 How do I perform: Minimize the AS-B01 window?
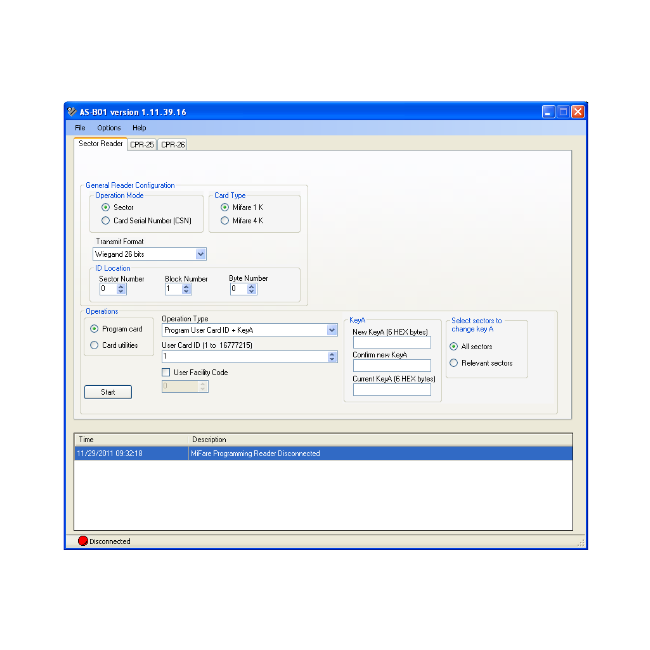coord(548,112)
